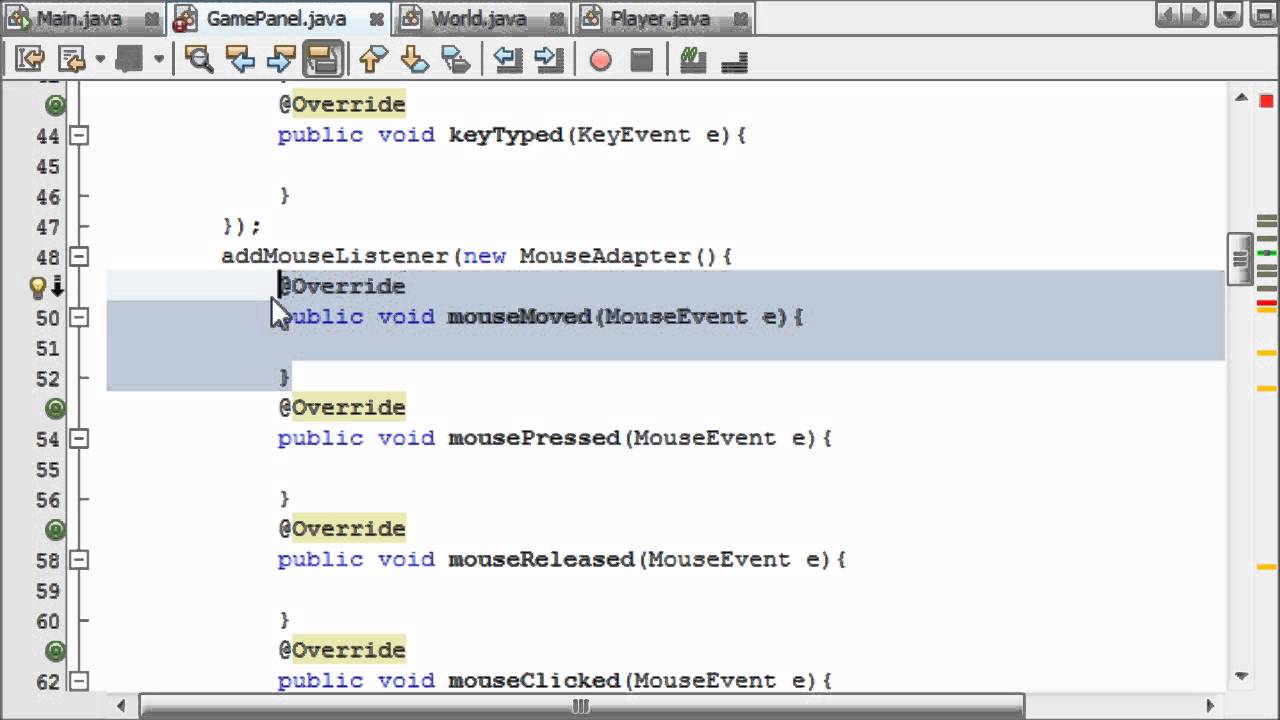Click on mouseReleased method name

[x=541, y=559]
